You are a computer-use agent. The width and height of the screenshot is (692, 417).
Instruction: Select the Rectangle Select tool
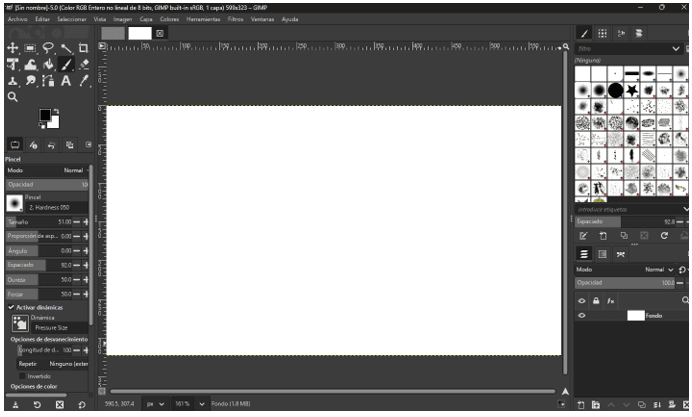[30, 48]
